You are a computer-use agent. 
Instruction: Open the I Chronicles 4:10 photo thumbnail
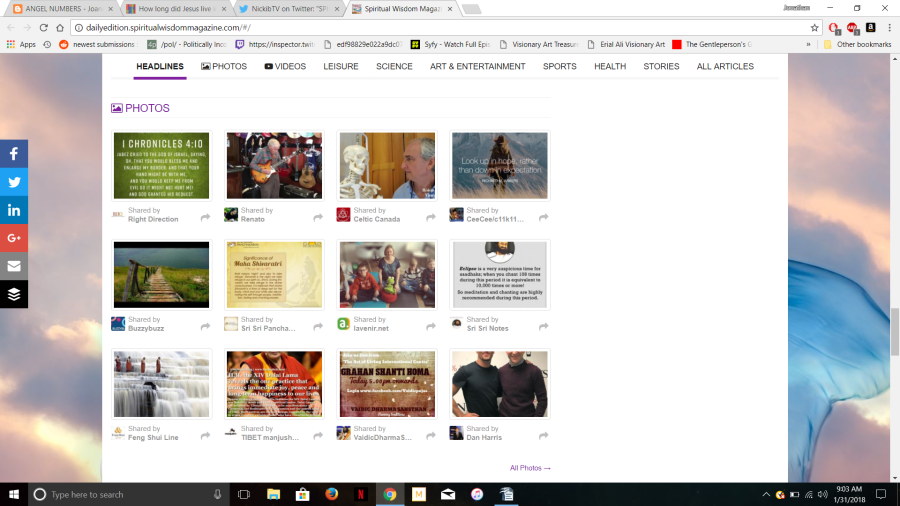(x=161, y=166)
